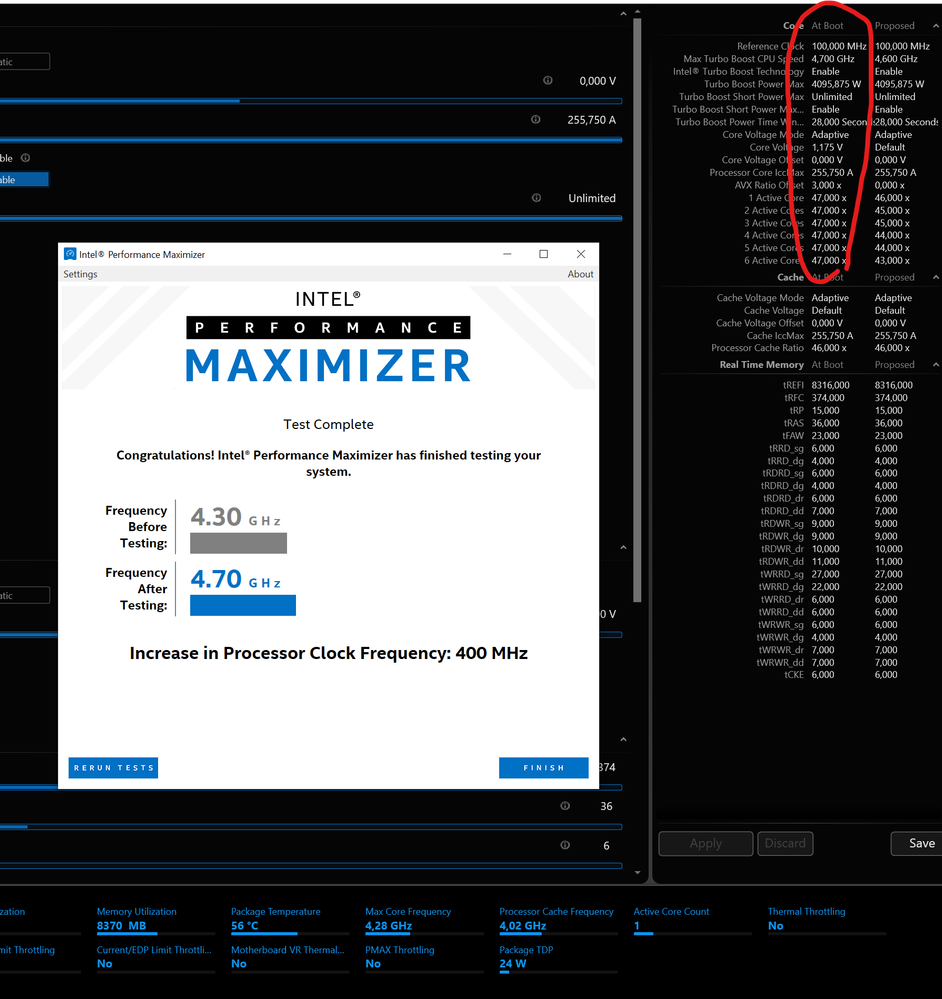Click info icon next to value 36
Image resolution: width=942 pixels, height=999 pixels.
(565, 806)
